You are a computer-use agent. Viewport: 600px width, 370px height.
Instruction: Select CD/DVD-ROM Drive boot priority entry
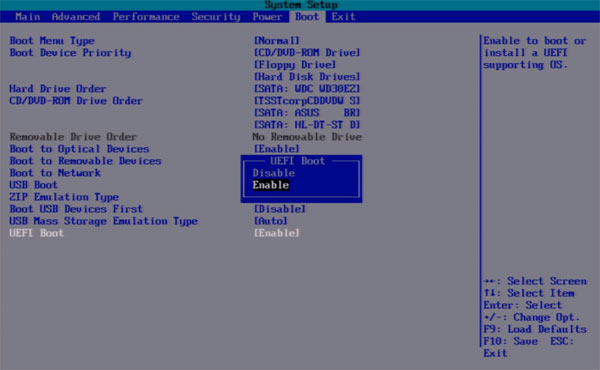(307, 52)
